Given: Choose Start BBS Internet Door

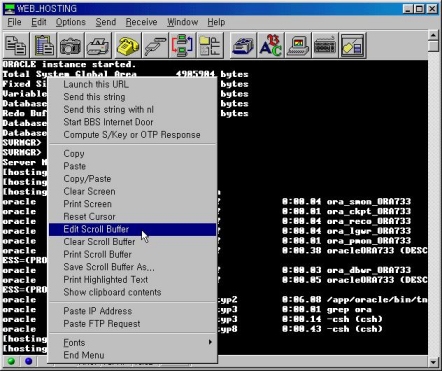Looking at the screenshot, I should (x=132, y=122).
